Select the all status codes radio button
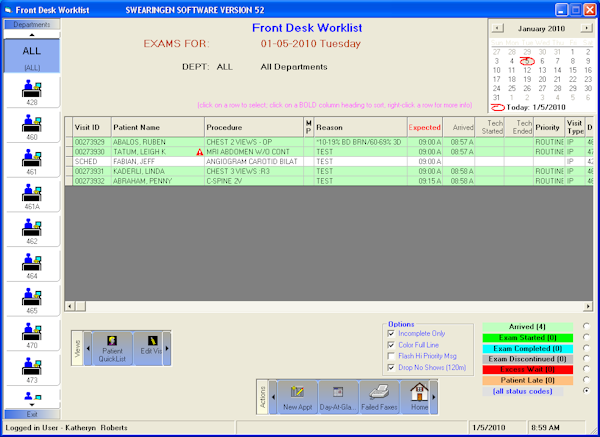Screen dimensions: 600x437 click(586, 391)
